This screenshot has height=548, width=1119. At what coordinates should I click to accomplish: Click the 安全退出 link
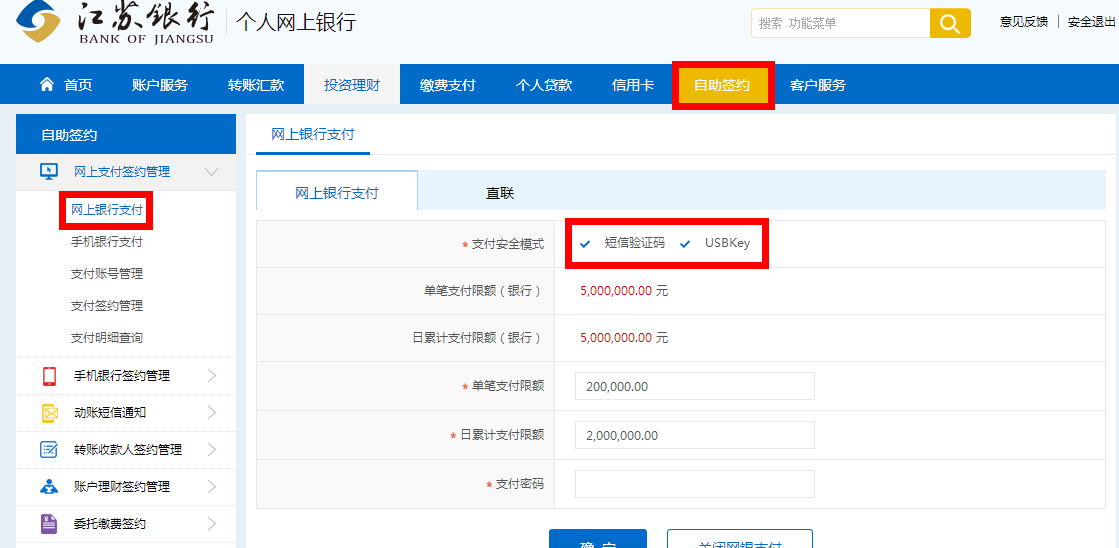(x=1092, y=22)
